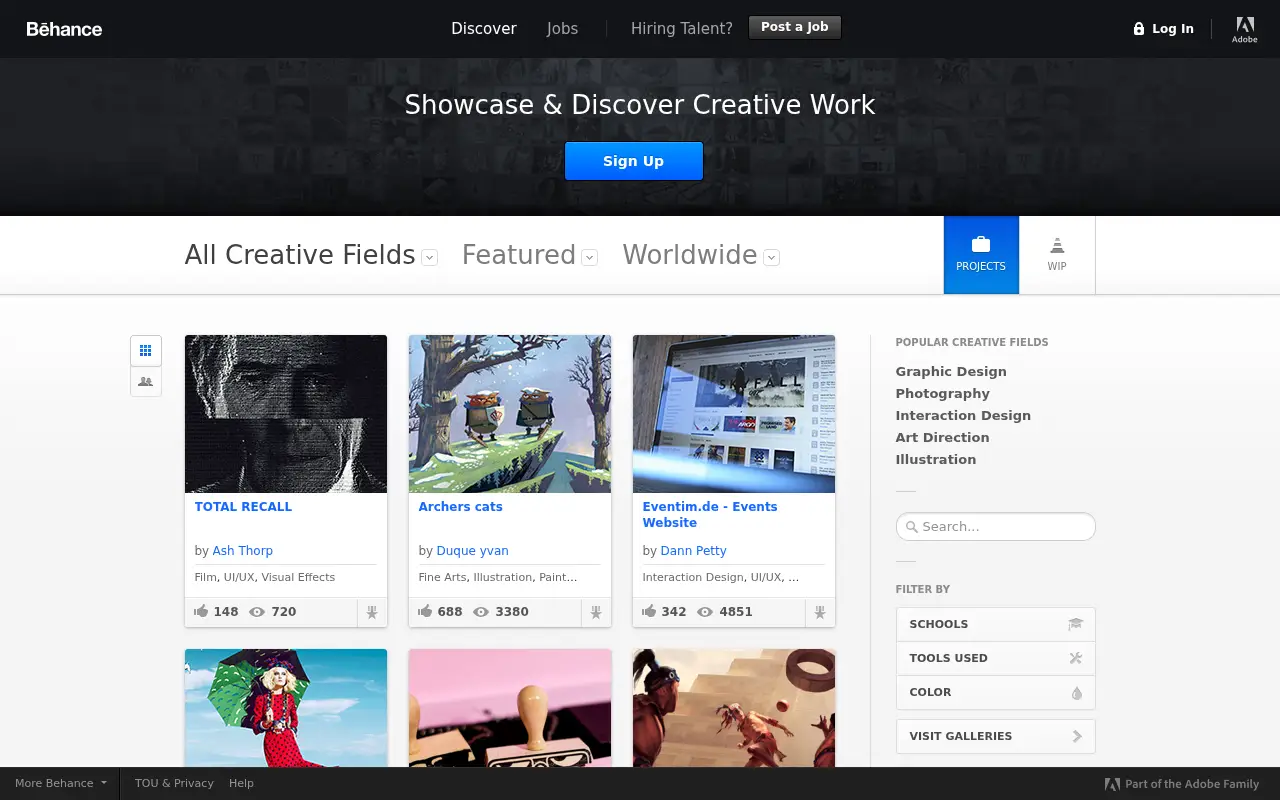
Task: Open Ash Thorp's profile link
Action: [x=243, y=551]
